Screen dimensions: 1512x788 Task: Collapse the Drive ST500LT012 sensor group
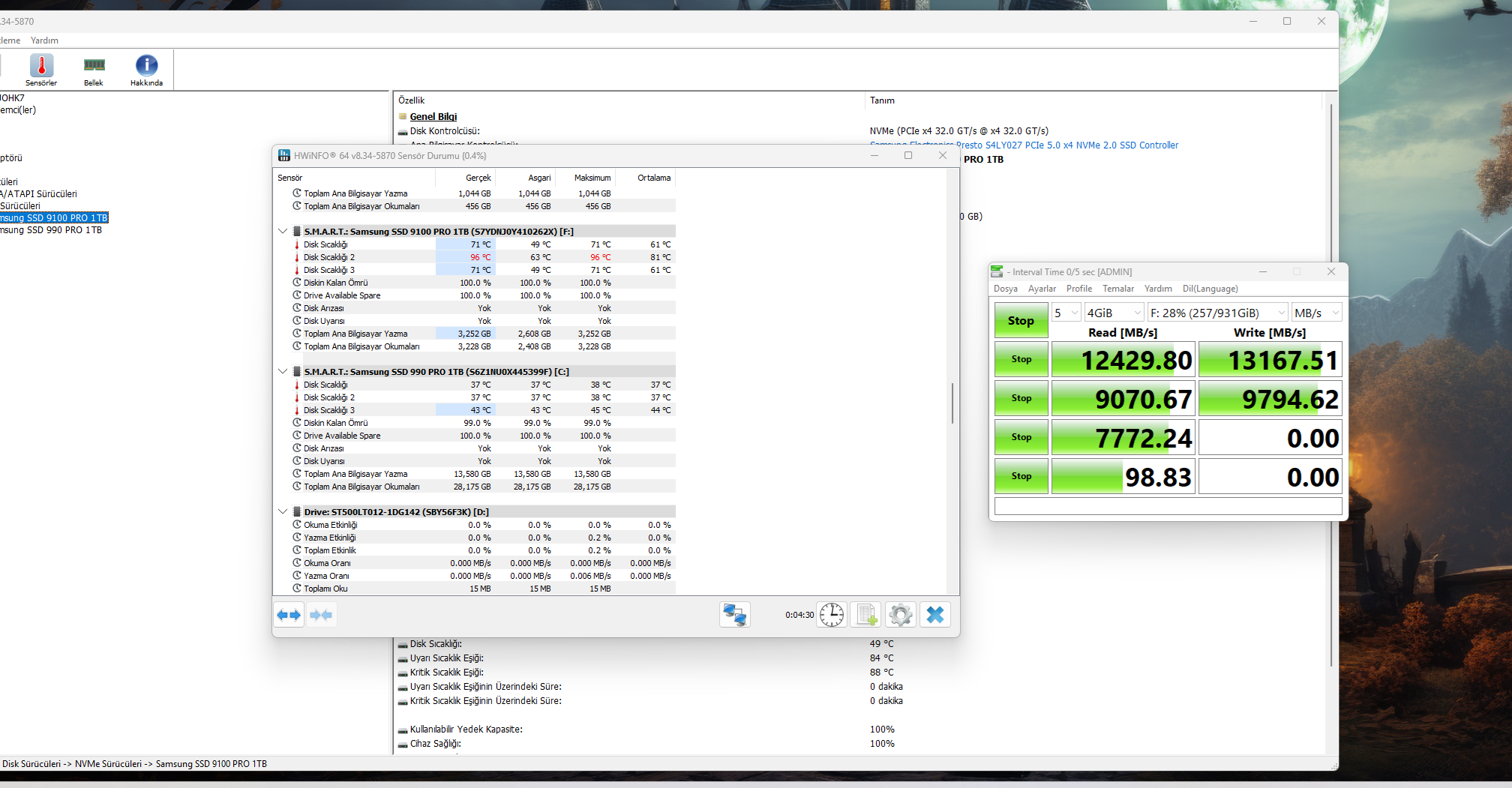click(283, 512)
